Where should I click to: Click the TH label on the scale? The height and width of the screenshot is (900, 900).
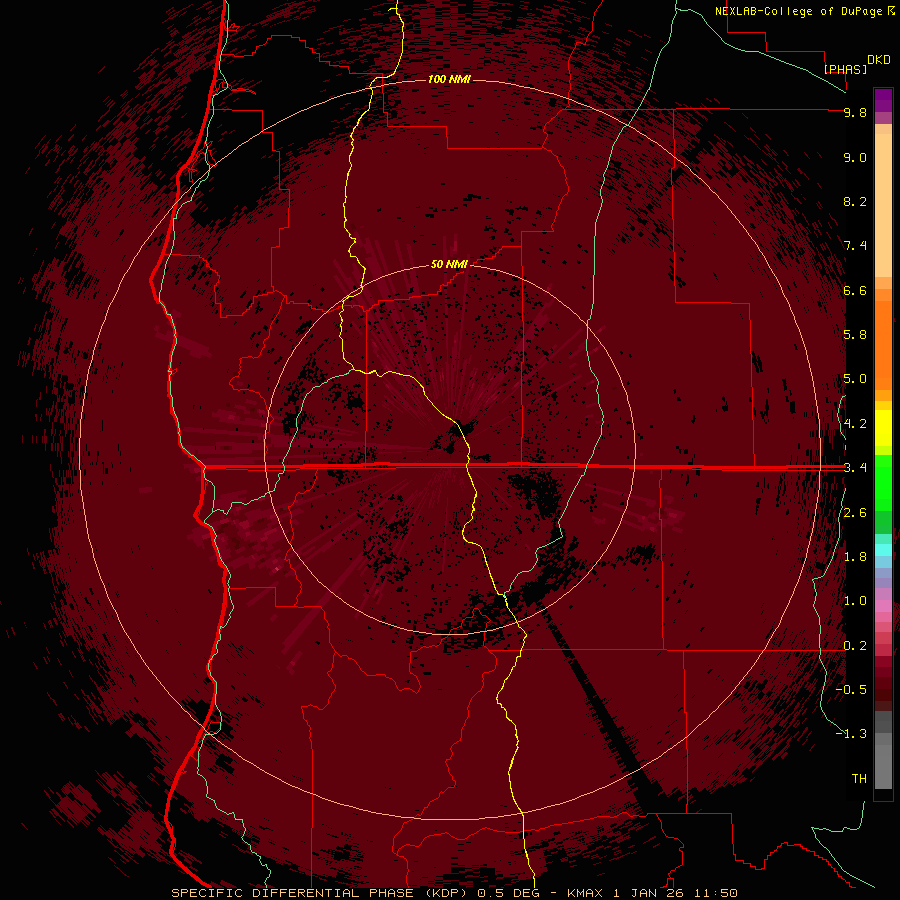point(859,779)
